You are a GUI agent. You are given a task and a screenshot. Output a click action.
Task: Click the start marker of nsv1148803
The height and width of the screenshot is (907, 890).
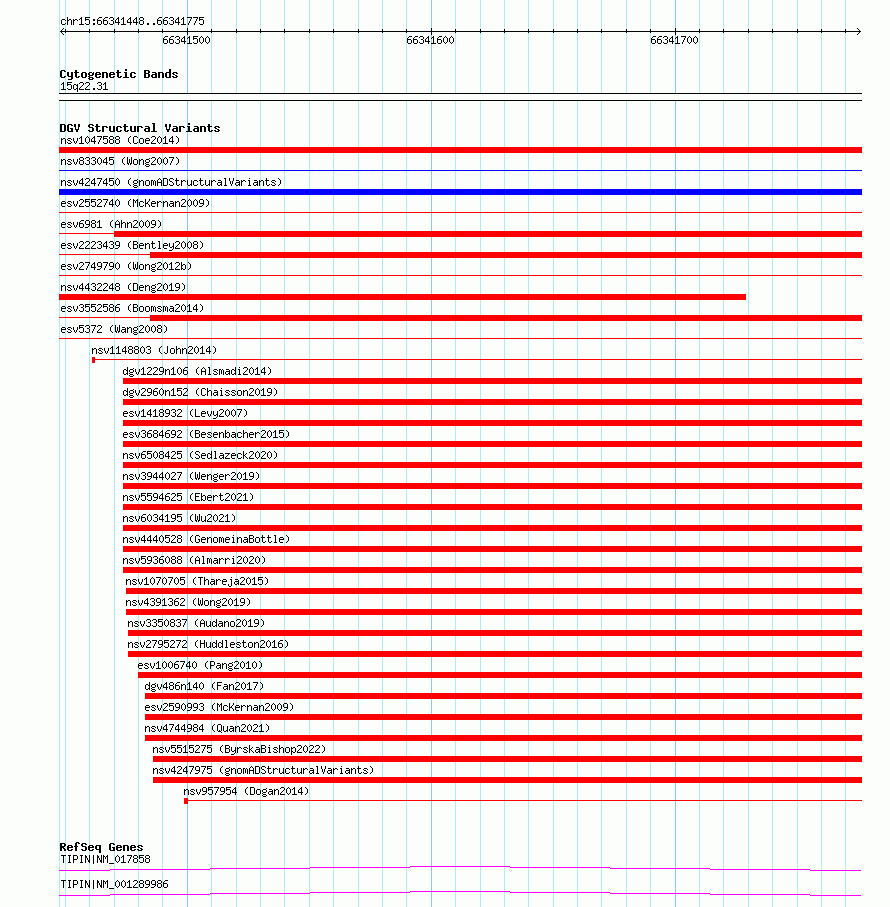(x=94, y=360)
